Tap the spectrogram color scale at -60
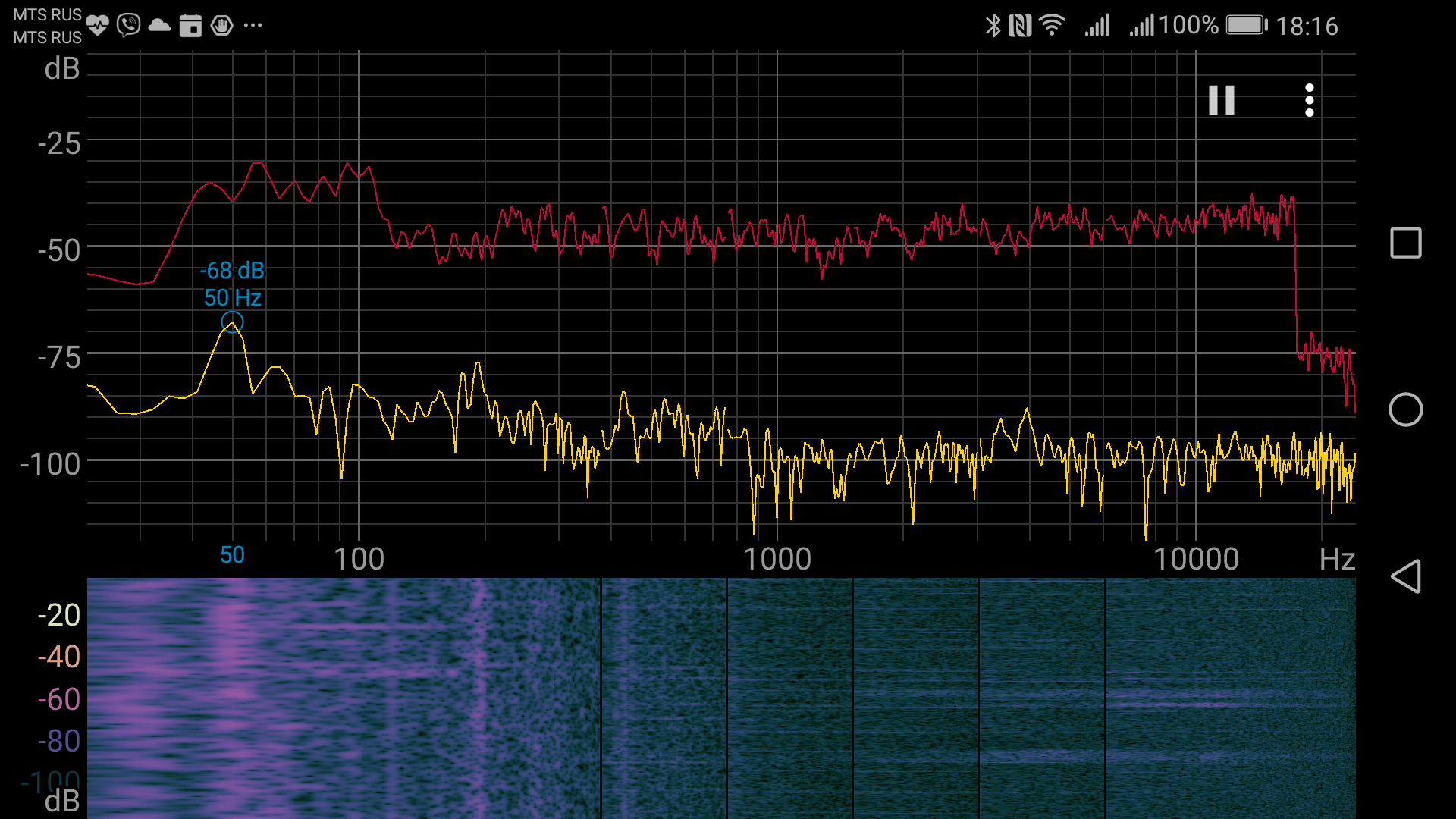The image size is (1456, 819). coord(59,699)
